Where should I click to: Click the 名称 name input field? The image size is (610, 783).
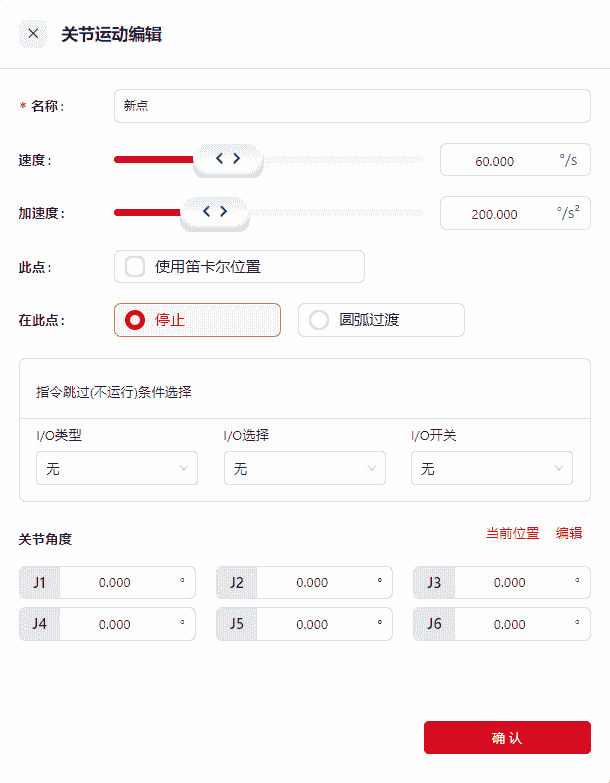click(x=352, y=106)
